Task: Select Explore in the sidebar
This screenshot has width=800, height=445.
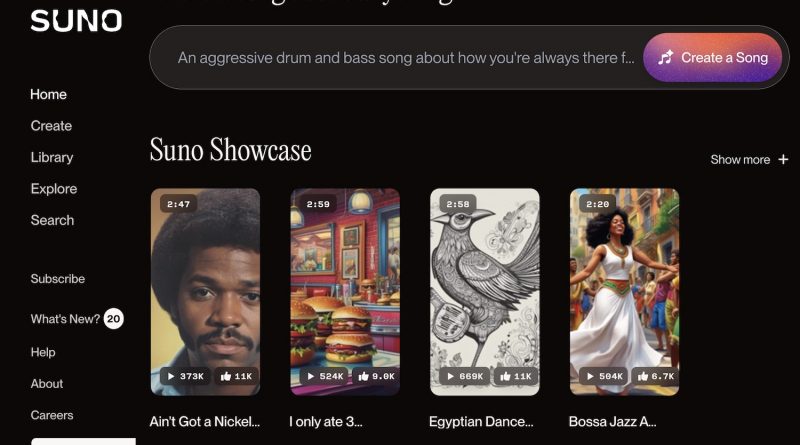Action: [54, 189]
